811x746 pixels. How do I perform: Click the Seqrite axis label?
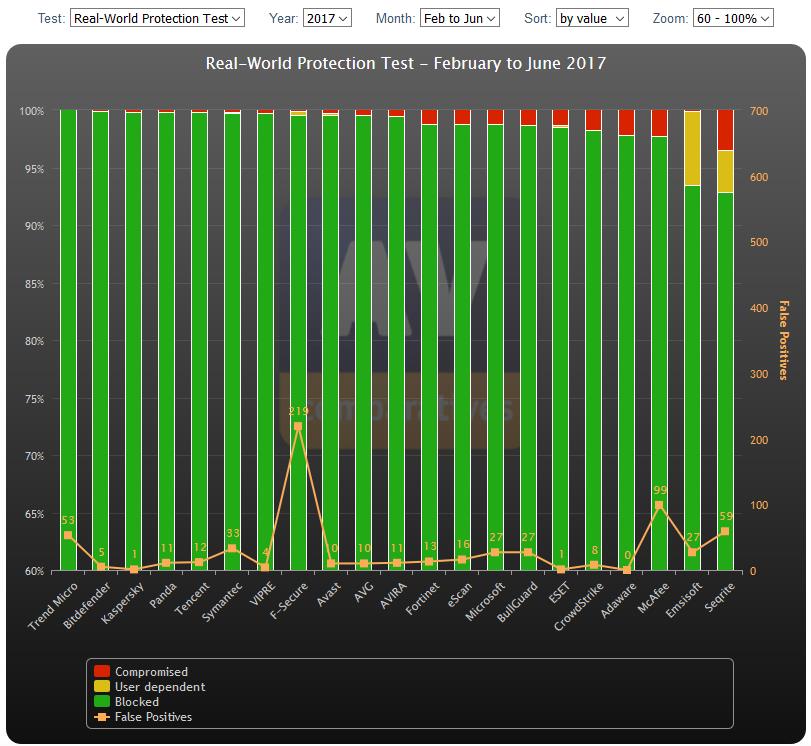coord(719,597)
